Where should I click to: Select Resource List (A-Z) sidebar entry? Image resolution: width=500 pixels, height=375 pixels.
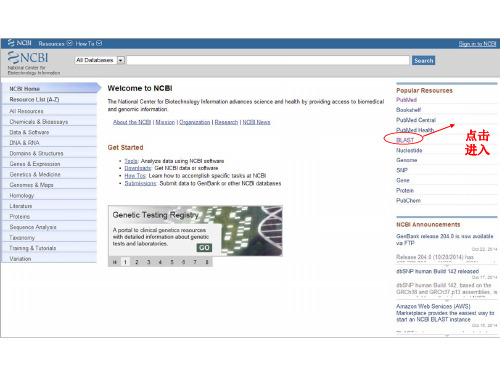click(34, 99)
